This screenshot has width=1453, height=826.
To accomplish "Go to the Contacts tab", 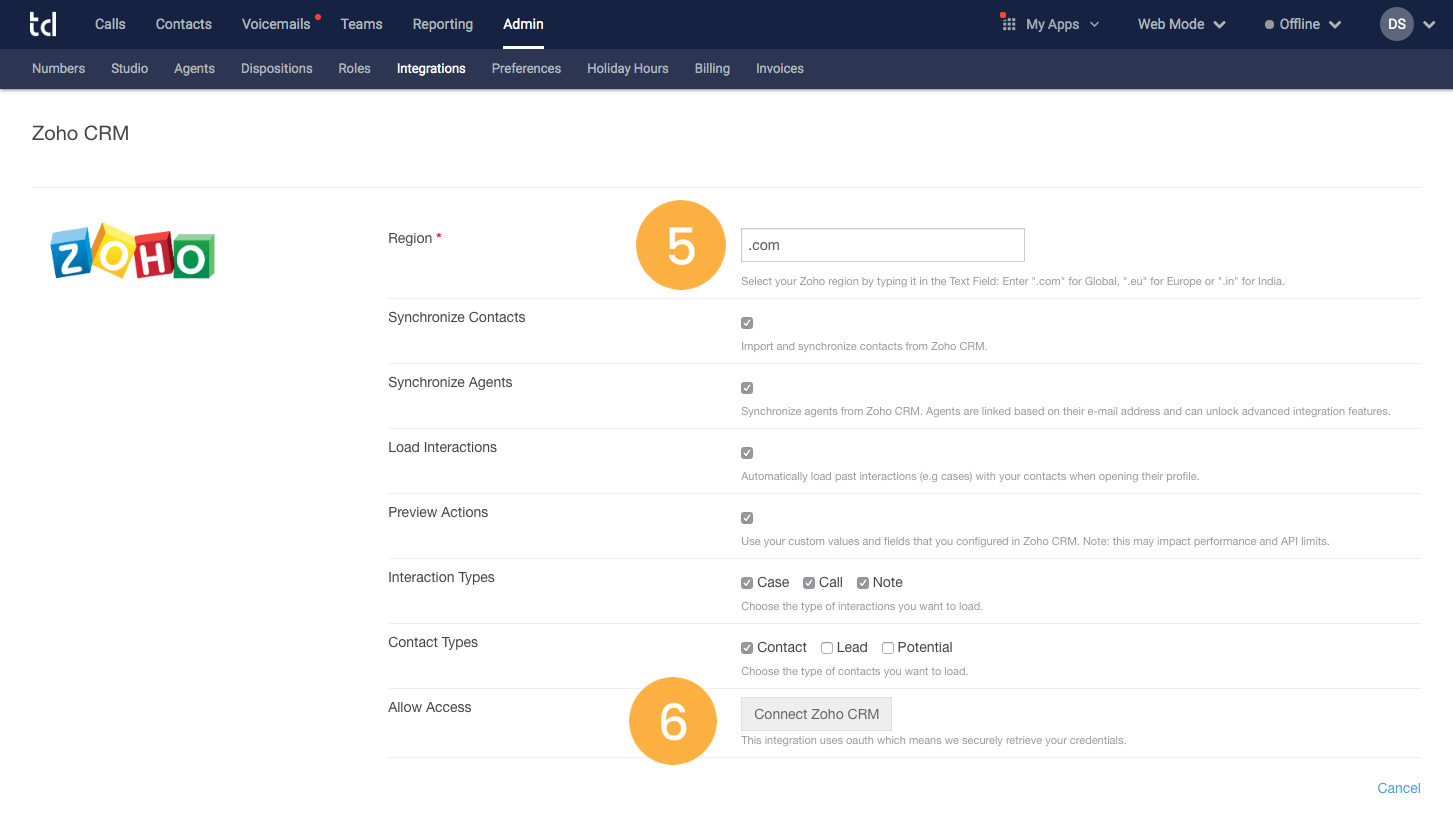I will tap(184, 24).
